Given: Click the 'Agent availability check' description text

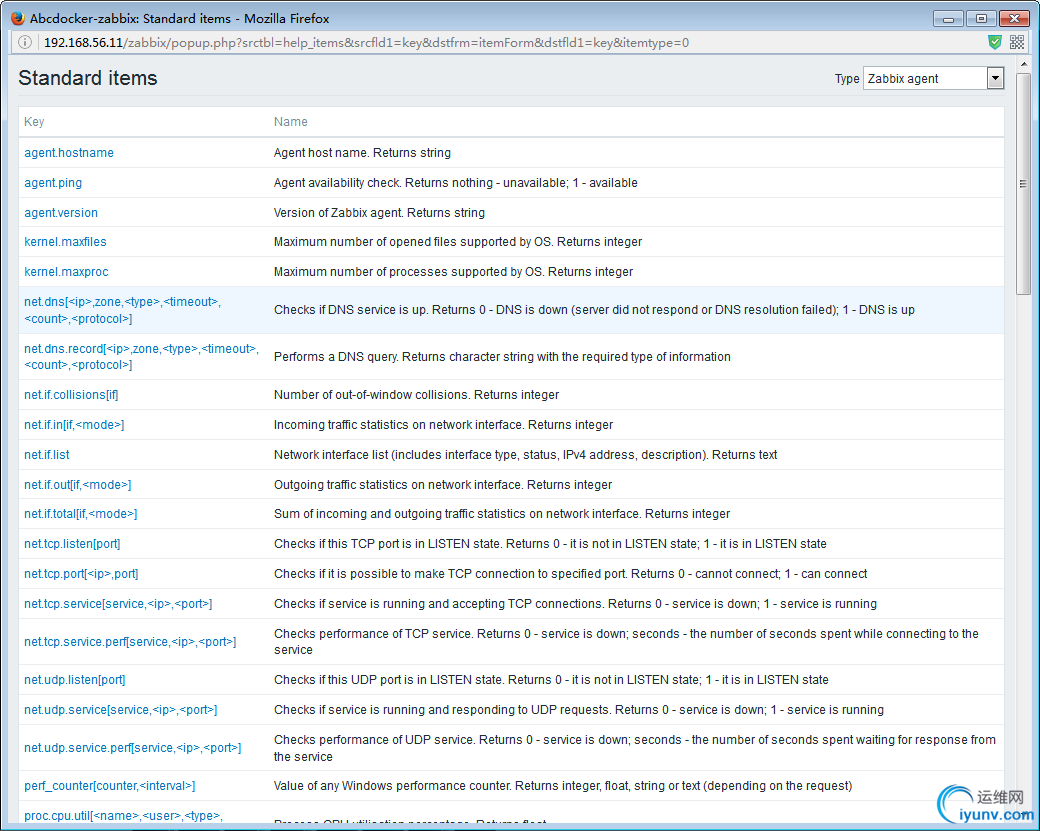Looking at the screenshot, I should [456, 182].
